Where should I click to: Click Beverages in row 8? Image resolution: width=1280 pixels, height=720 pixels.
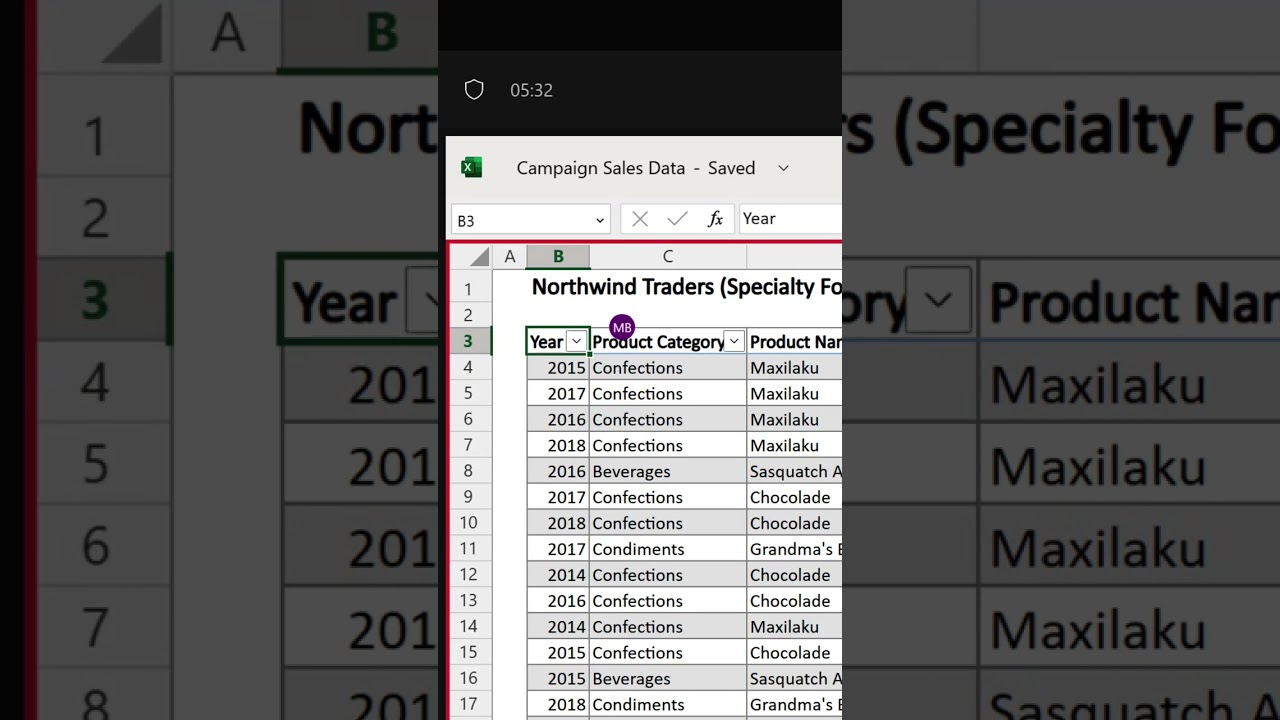668,471
